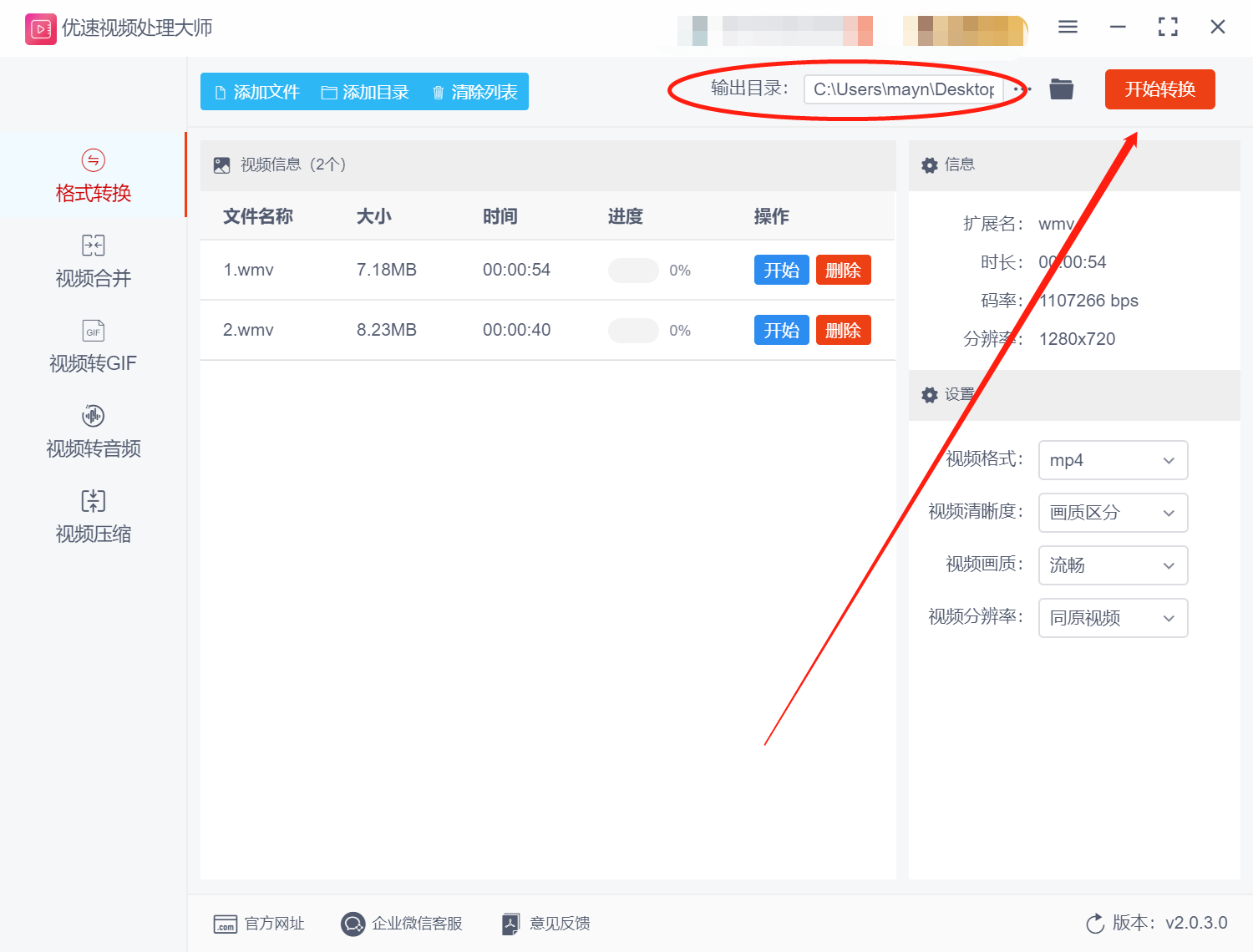Open the 视频画质 流畅 dropdown
1253x952 pixels.
[x=1113, y=565]
